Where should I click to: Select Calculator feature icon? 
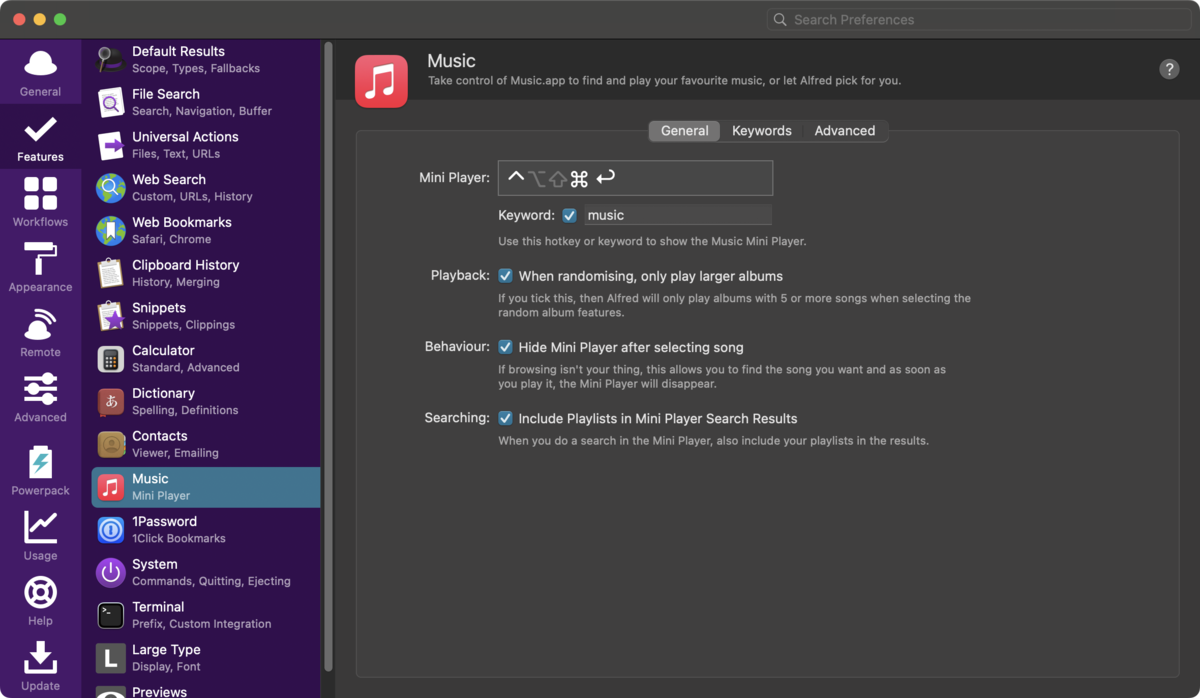tap(110, 359)
